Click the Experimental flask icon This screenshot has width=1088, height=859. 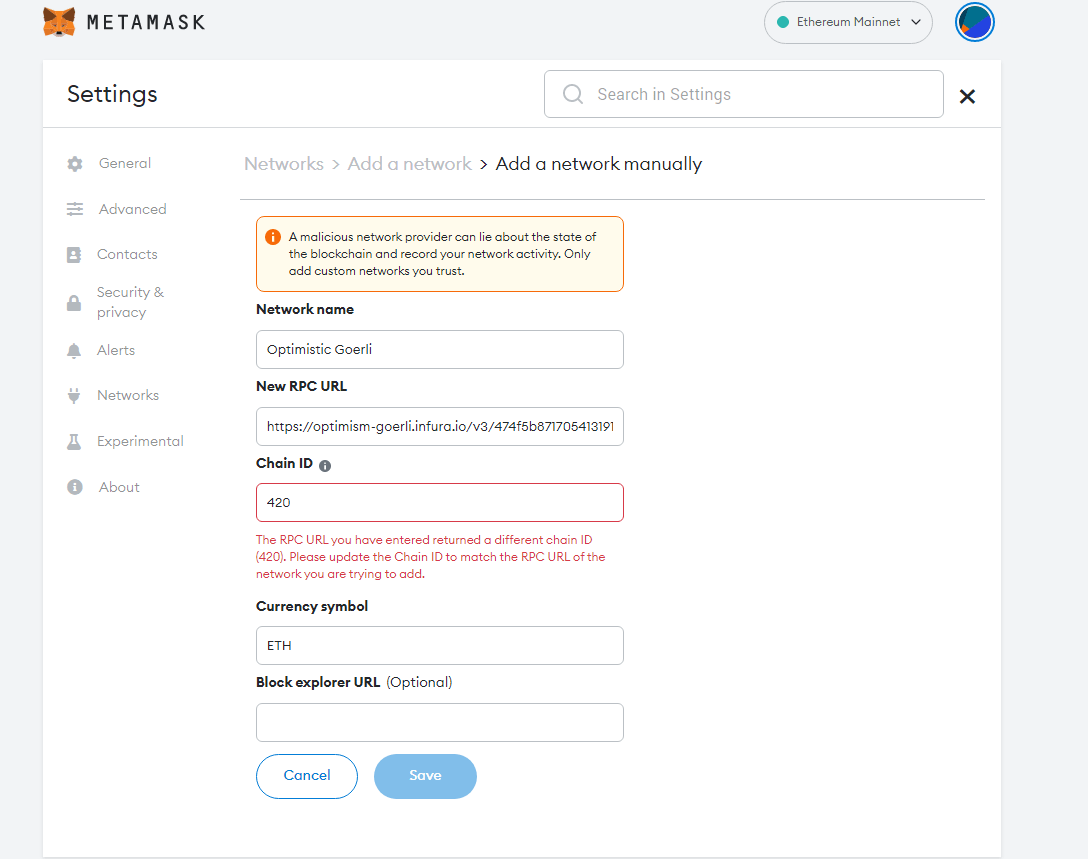point(74,441)
